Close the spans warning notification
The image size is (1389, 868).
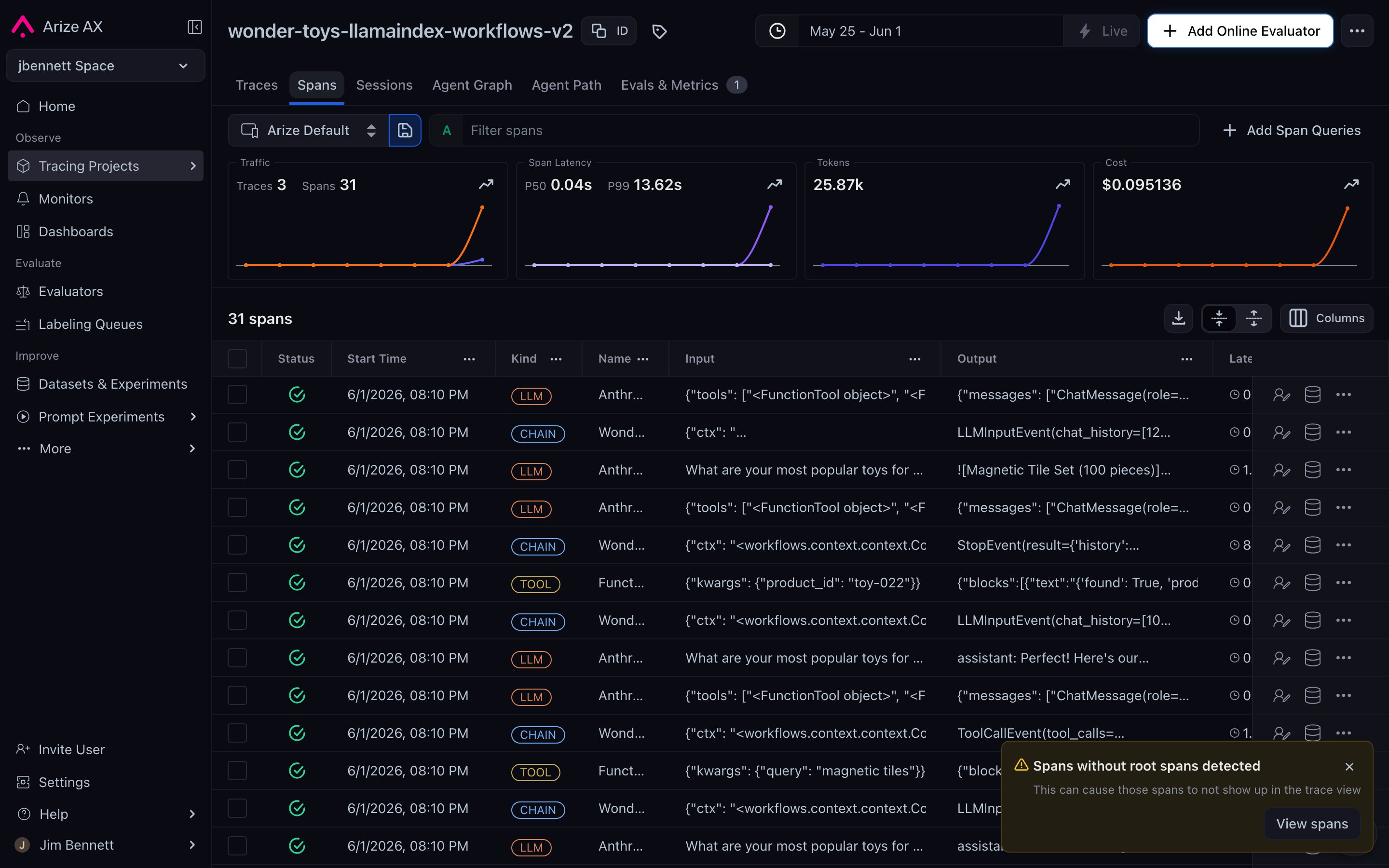pos(1349,766)
